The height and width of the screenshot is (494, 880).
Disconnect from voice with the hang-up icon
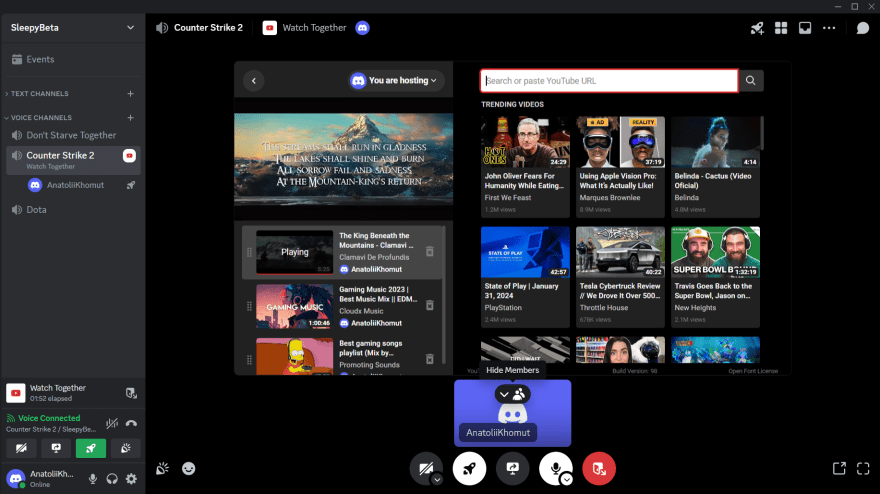132,423
